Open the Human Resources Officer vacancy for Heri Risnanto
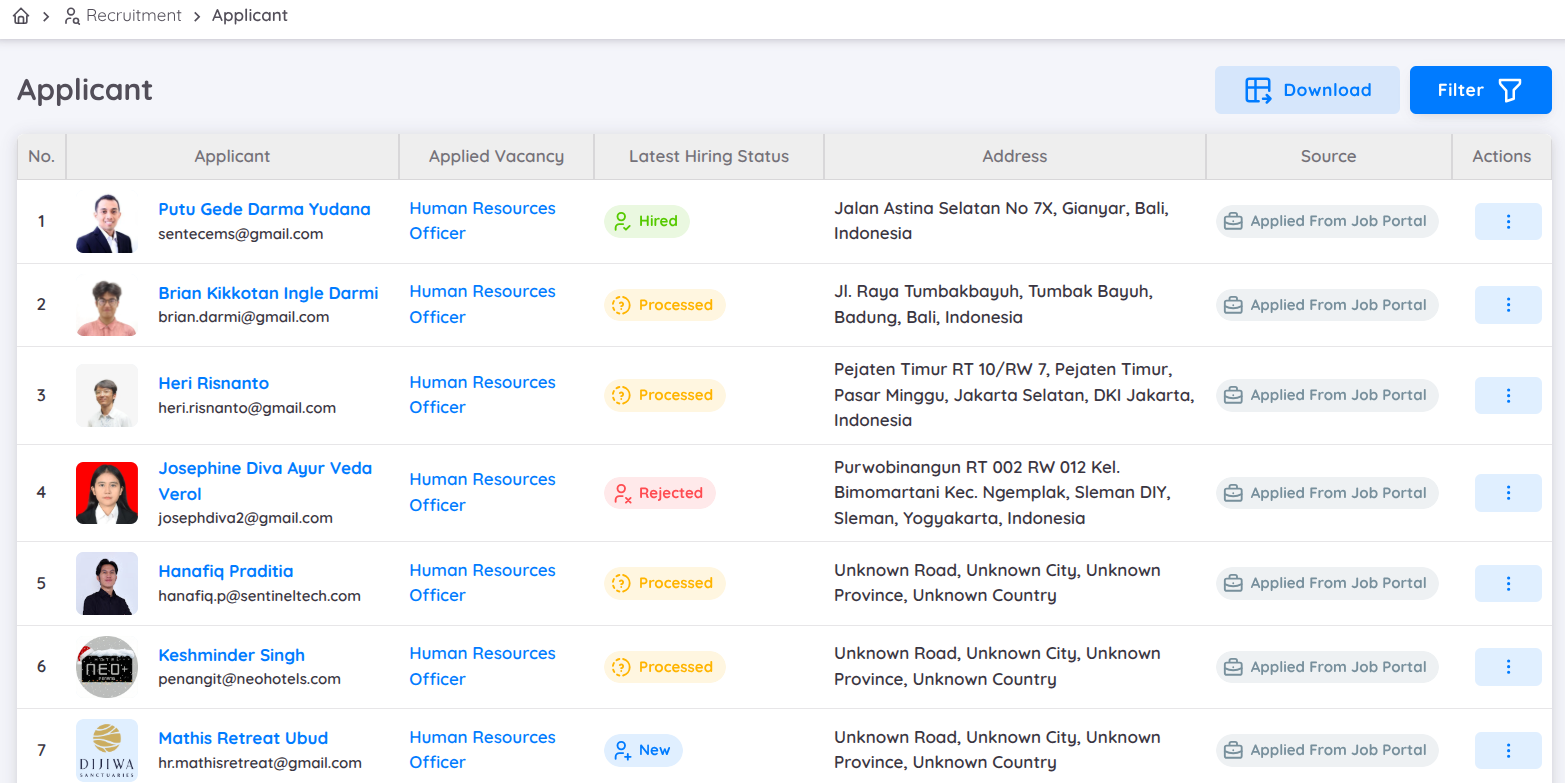 point(482,394)
